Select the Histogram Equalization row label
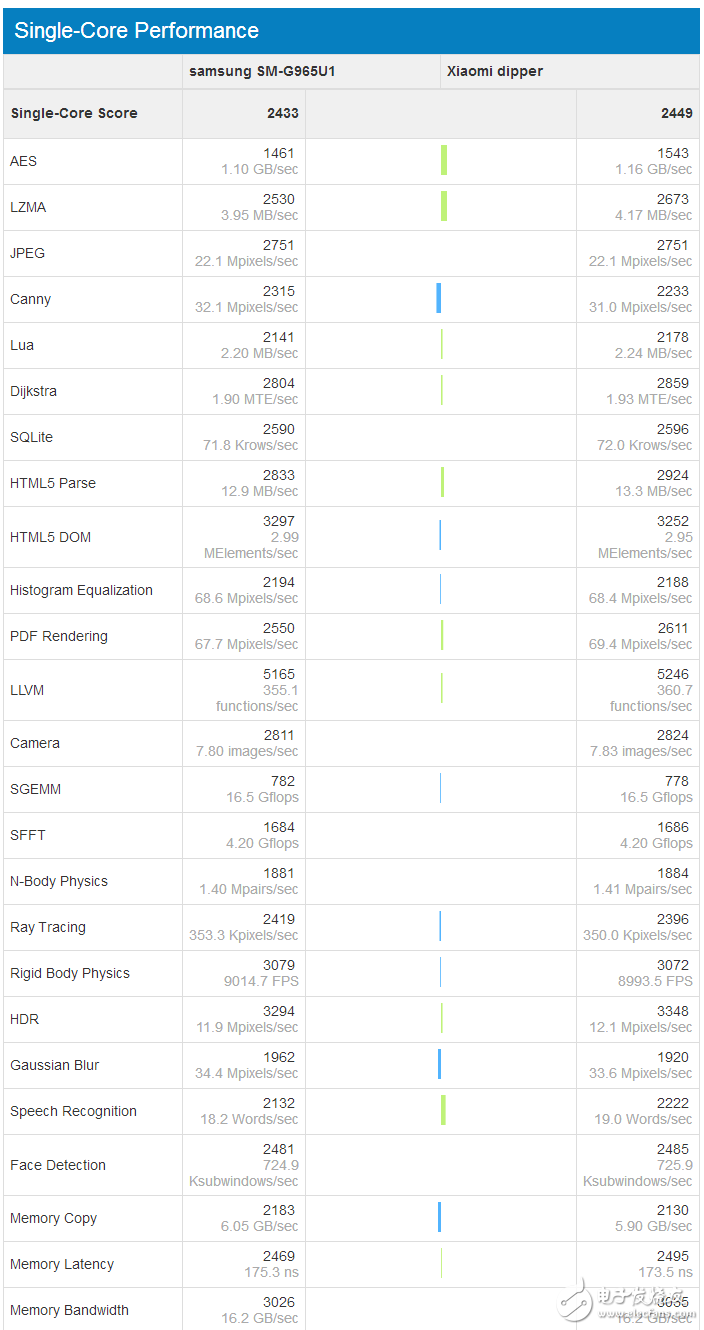 81,590
